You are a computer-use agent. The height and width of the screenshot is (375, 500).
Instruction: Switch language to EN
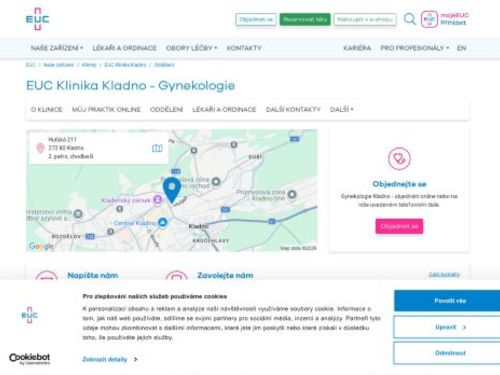click(461, 48)
